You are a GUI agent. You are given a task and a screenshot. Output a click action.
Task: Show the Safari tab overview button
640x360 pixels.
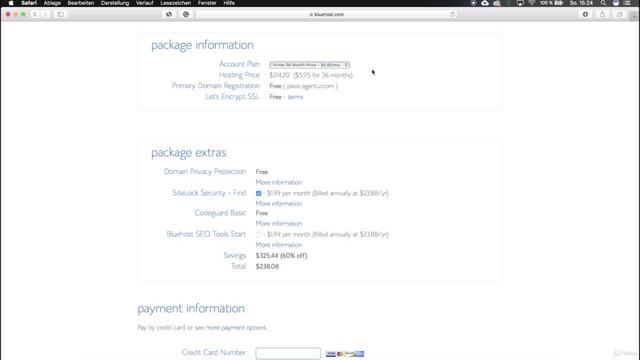click(x=620, y=14)
